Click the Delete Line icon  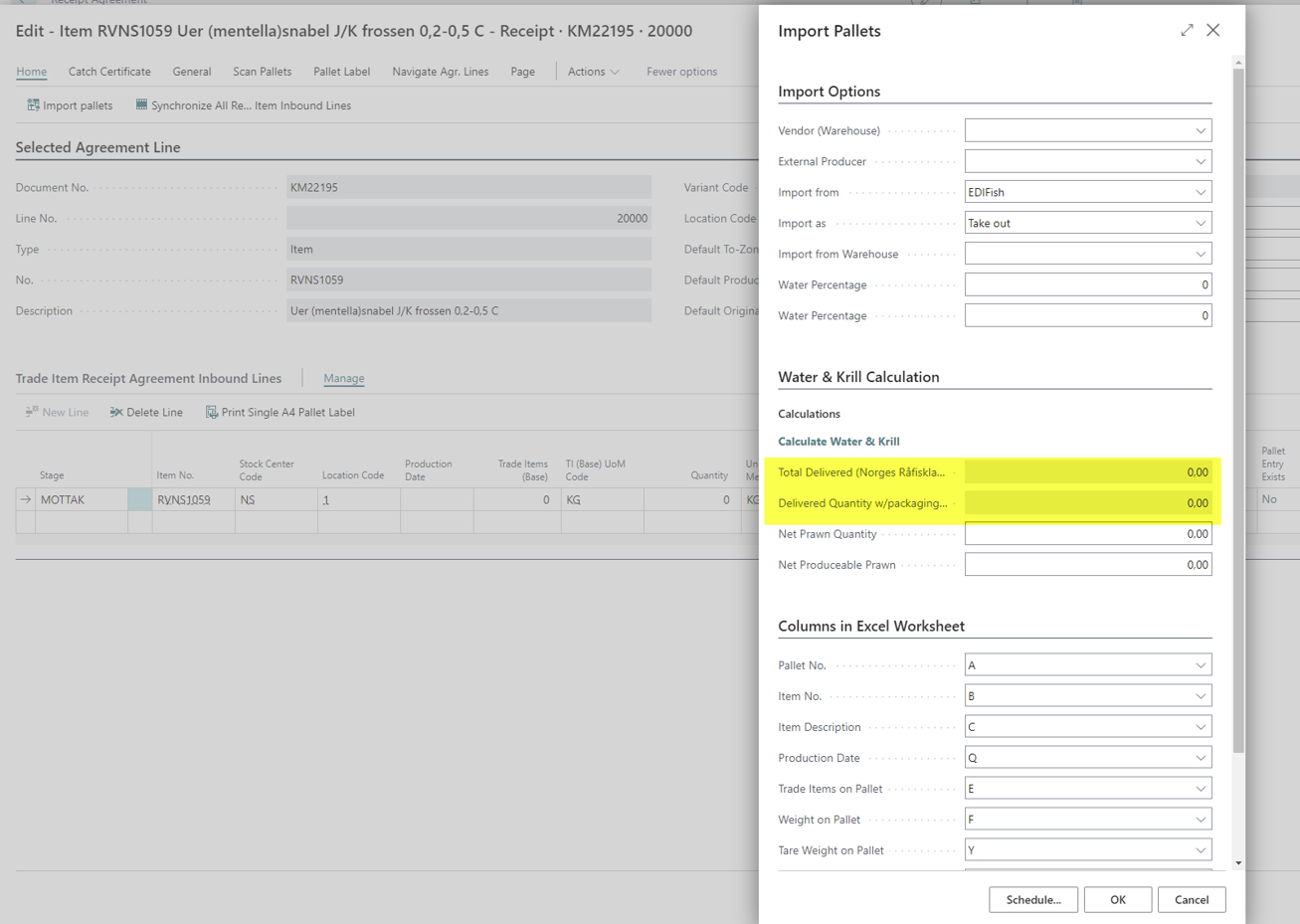click(116, 413)
